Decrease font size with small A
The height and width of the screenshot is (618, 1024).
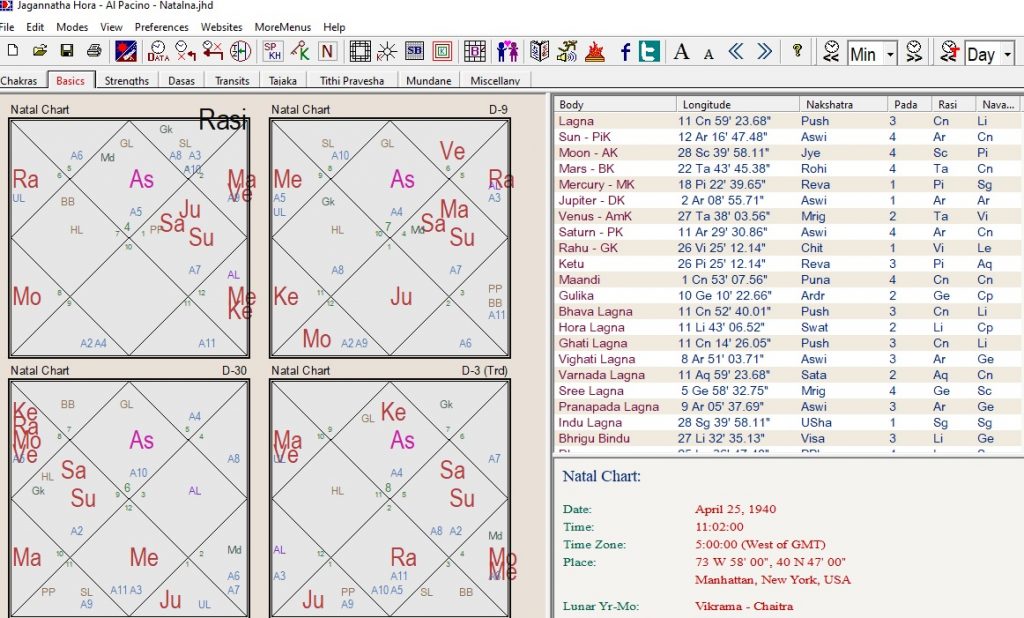(x=709, y=54)
